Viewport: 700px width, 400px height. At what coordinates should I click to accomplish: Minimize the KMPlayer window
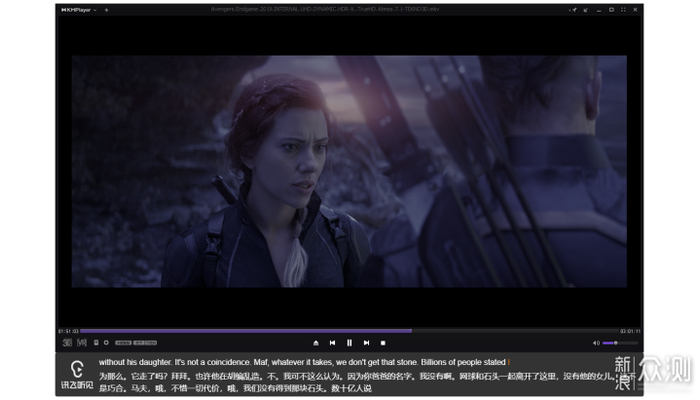[599, 10]
